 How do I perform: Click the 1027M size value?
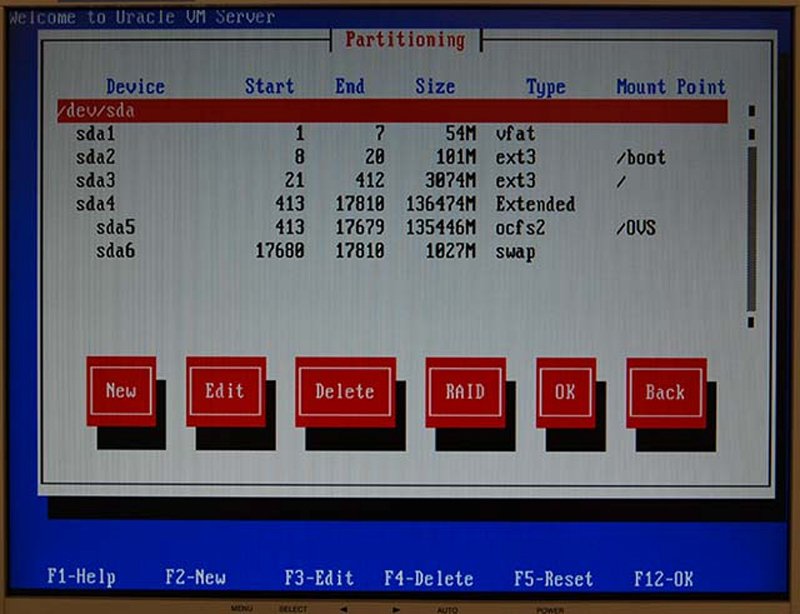(x=451, y=251)
